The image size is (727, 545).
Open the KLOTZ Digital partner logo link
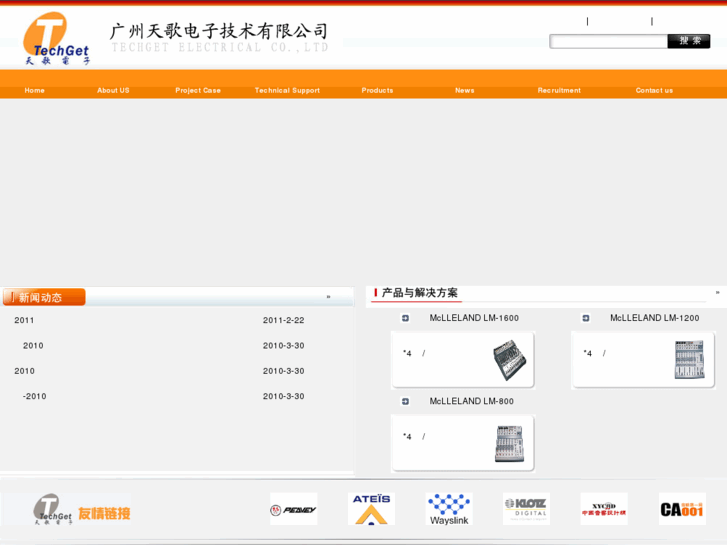[x=526, y=509]
